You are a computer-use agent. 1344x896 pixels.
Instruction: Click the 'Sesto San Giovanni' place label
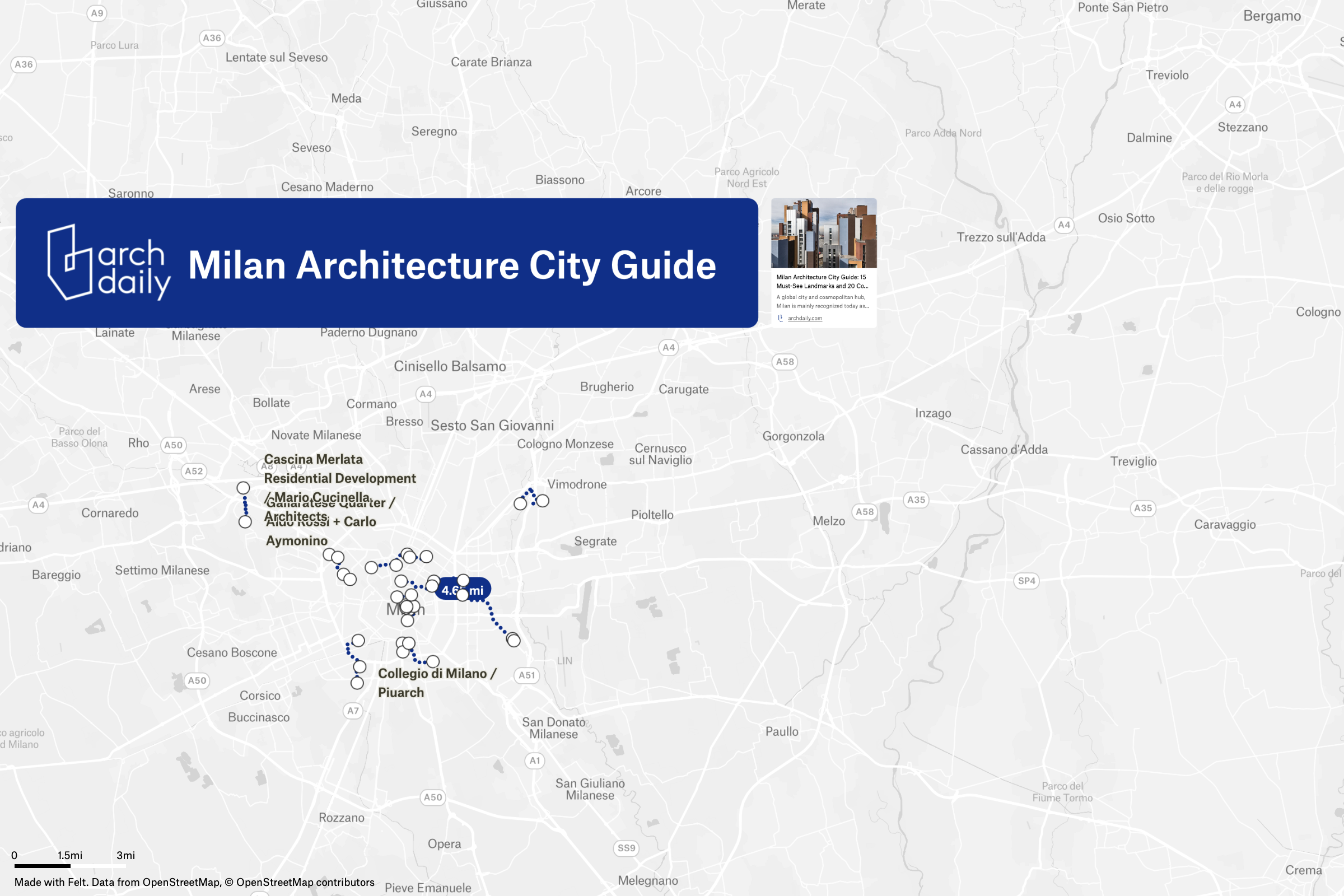coord(492,425)
